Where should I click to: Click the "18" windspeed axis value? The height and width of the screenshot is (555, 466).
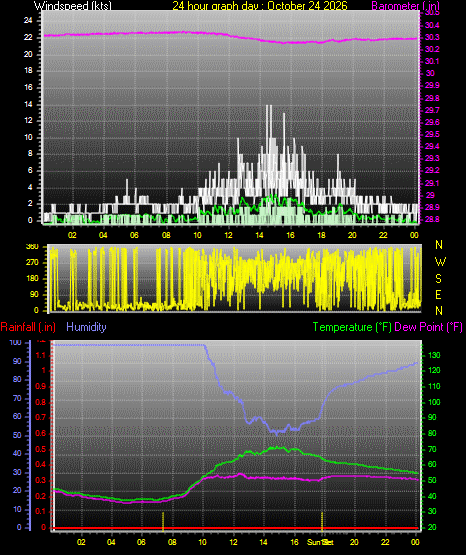[28, 70]
